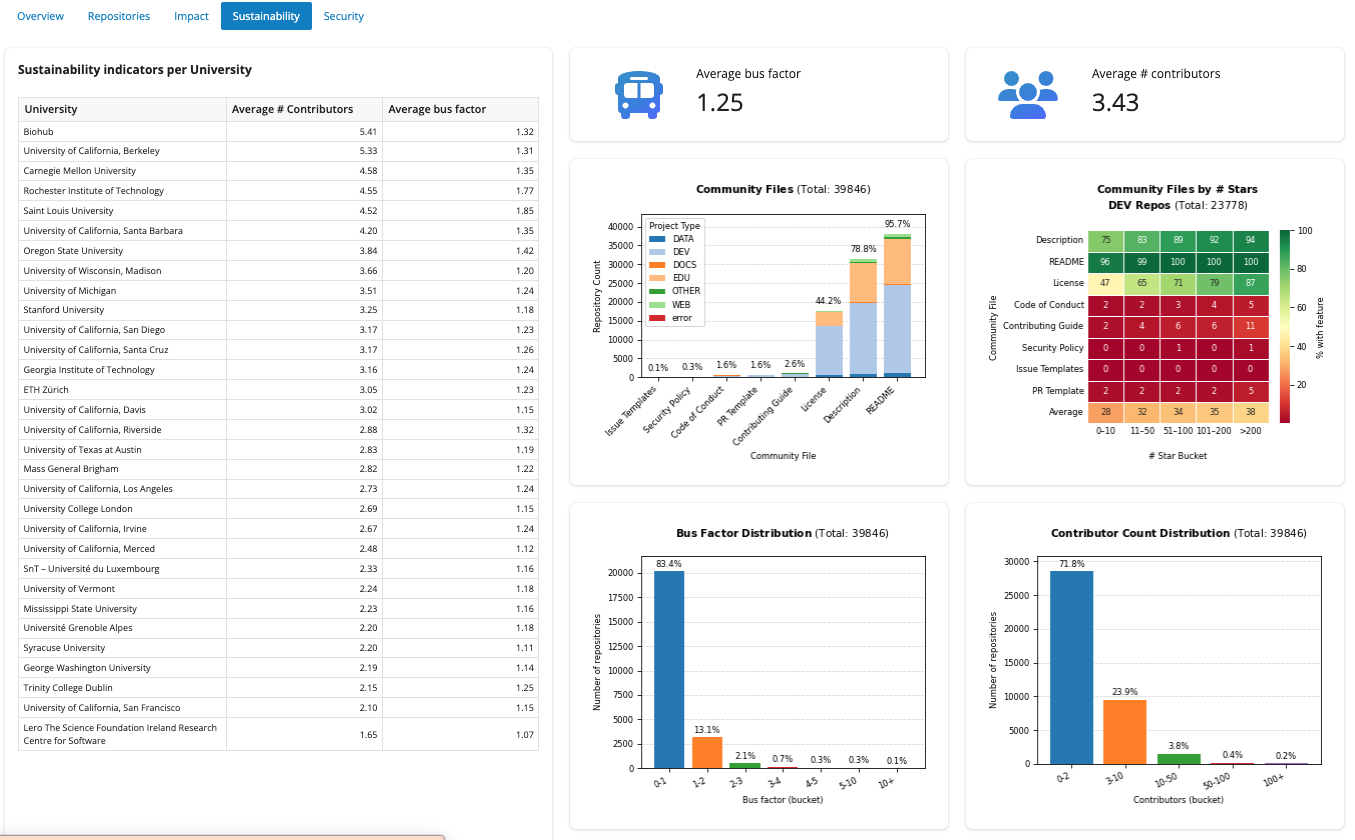
Task: Switch to the Repositories tab
Action: 119,16
